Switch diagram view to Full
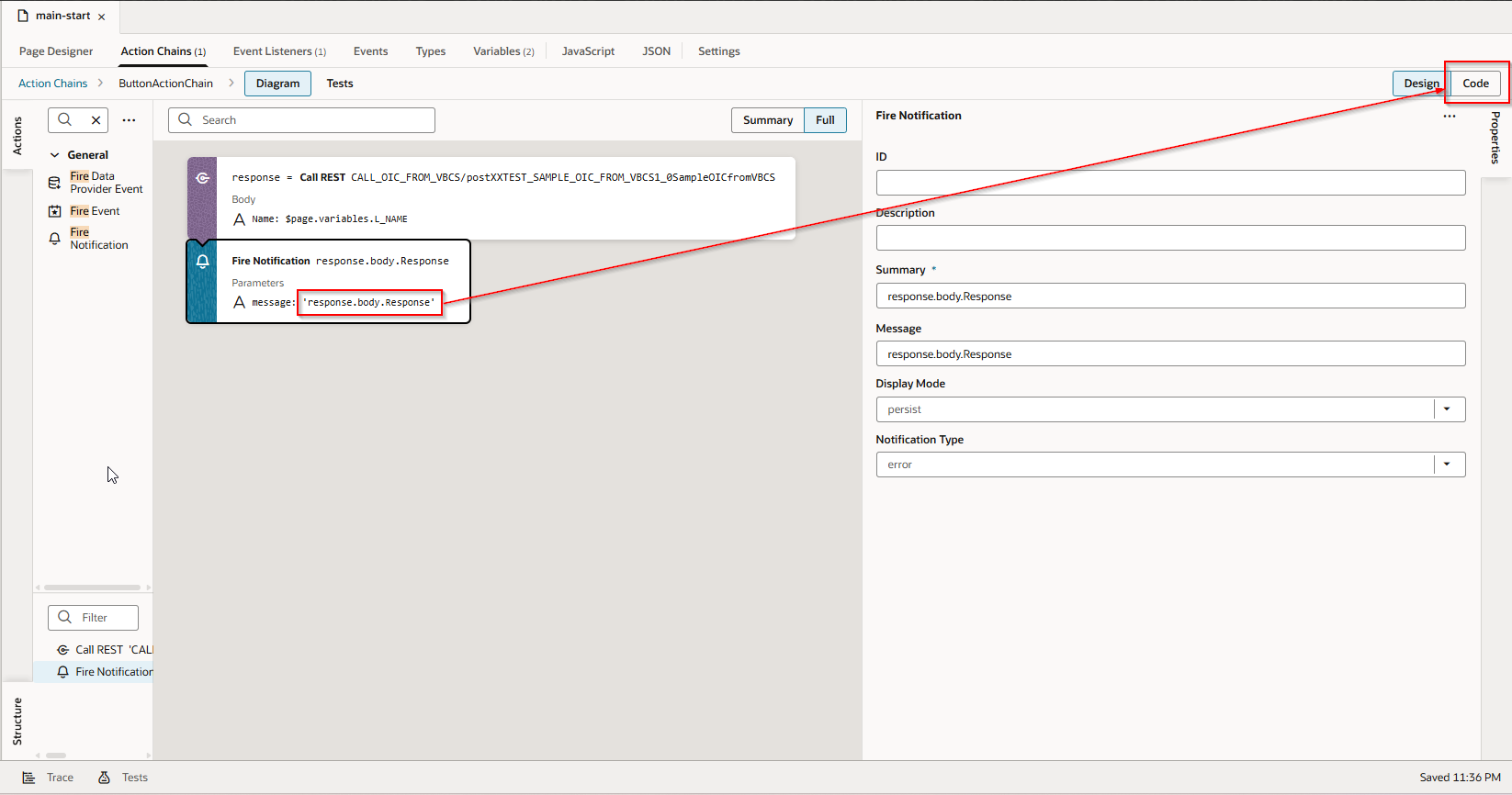This screenshot has height=795, width=1512. [825, 120]
